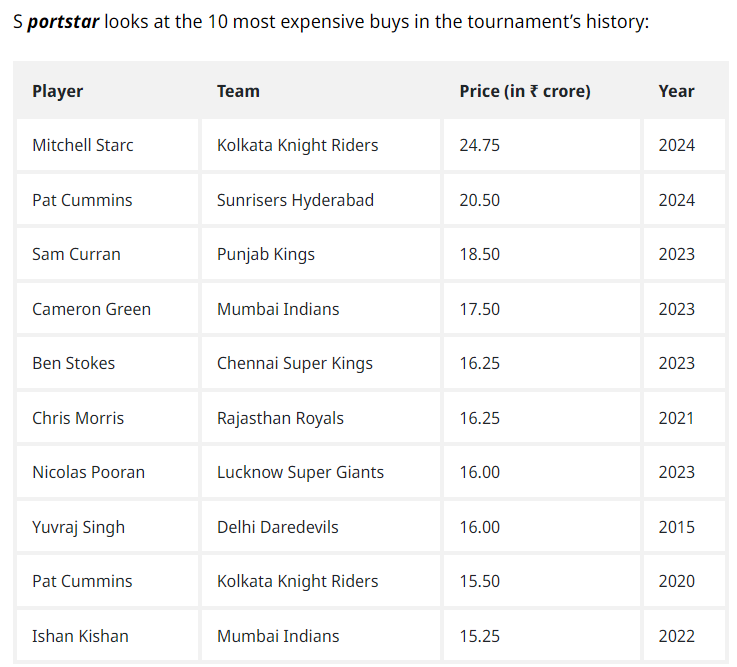Click the bold Sportstar text in the intro
737x667 pixels.
click(63, 21)
